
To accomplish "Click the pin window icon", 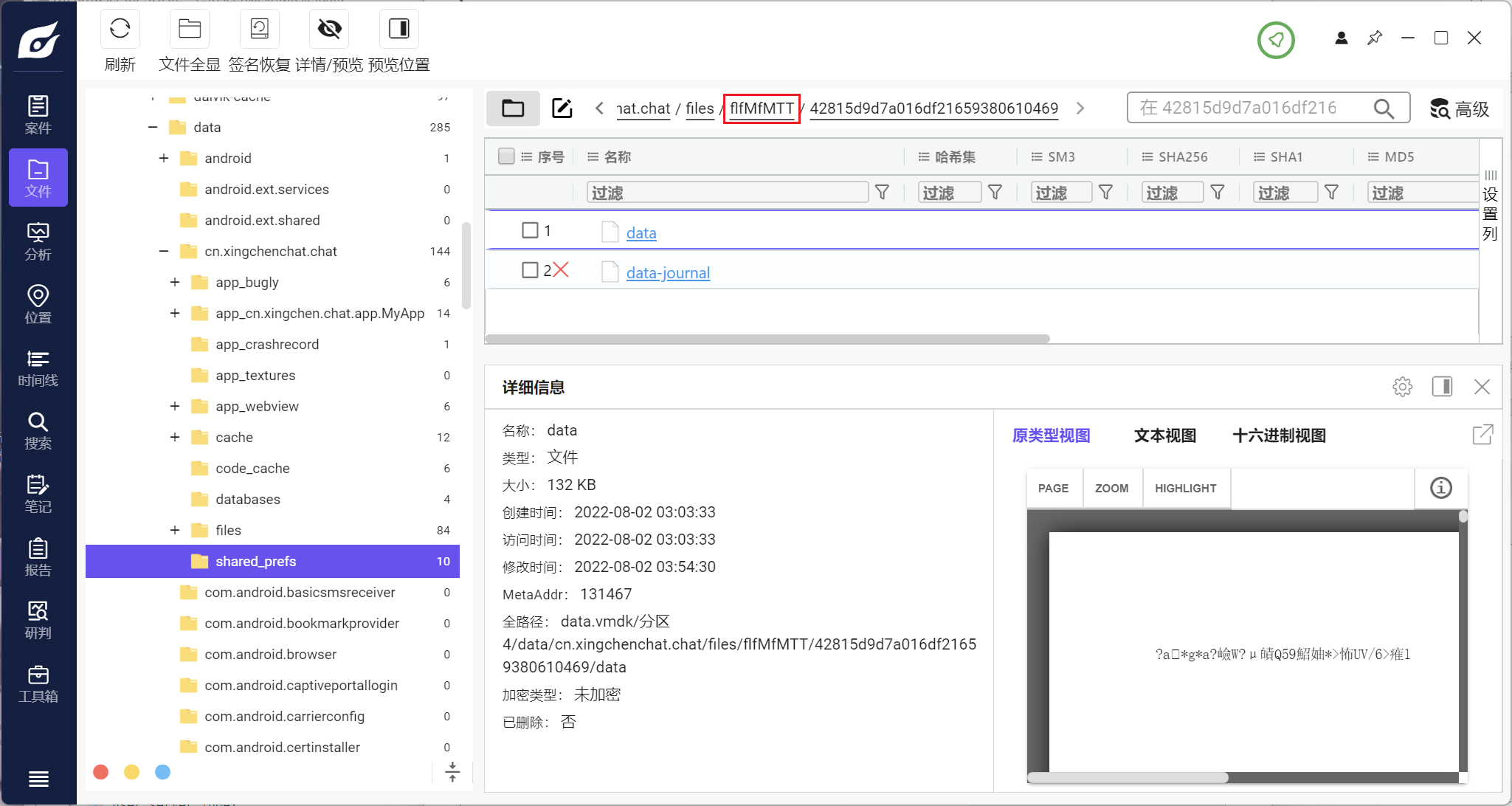I will tap(1375, 38).
